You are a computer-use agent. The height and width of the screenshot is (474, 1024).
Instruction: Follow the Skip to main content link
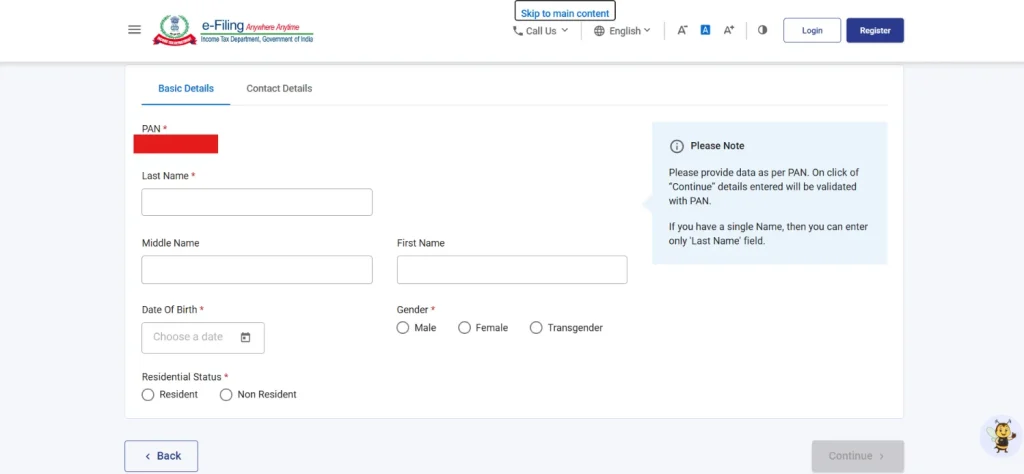(565, 12)
